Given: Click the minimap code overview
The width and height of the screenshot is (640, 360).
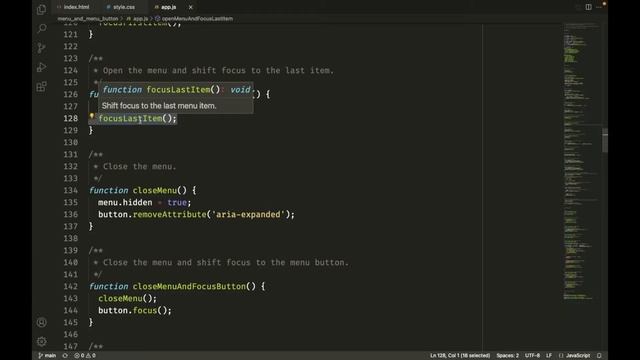Looking at the screenshot, I should pyautogui.click(x=581, y=161).
